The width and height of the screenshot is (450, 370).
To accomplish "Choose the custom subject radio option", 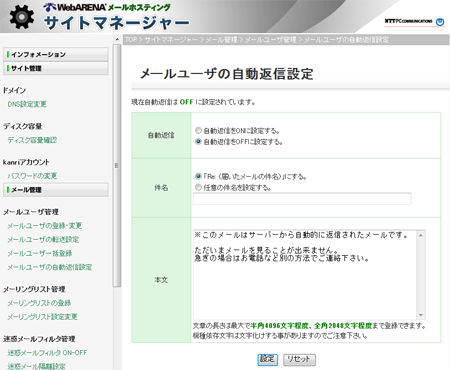I will pos(198,187).
